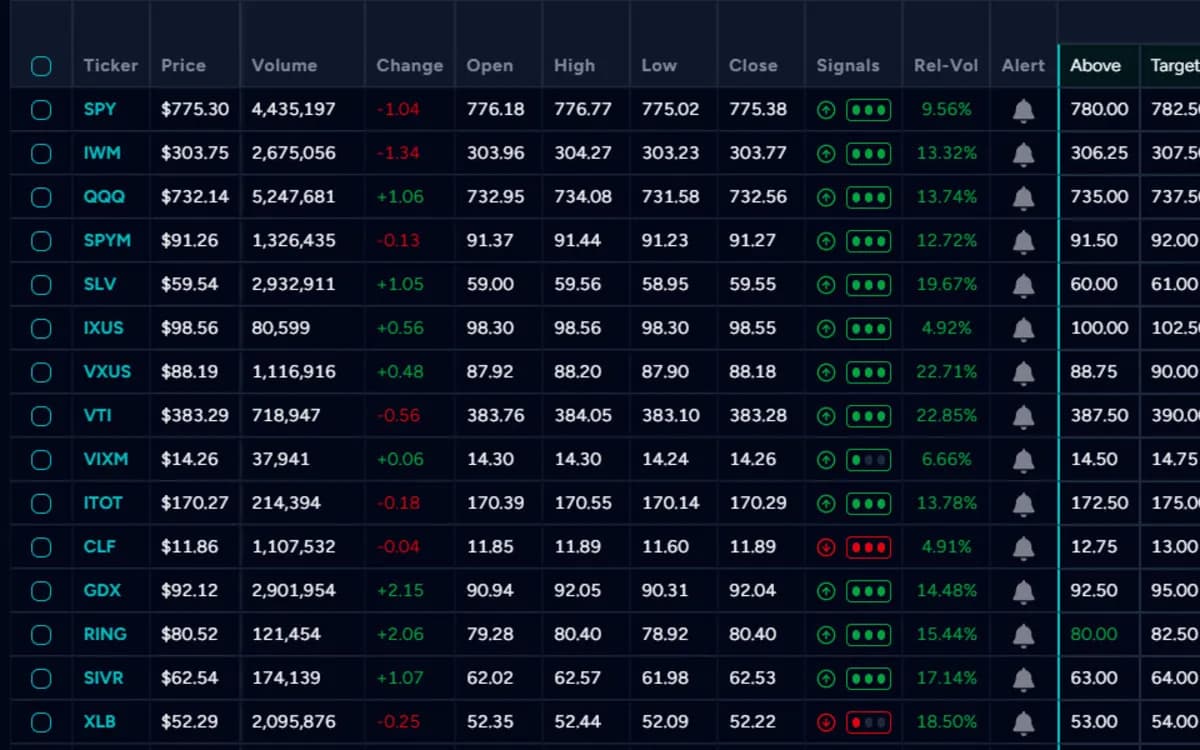The height and width of the screenshot is (750, 1200).
Task: Click the RING row bell
Action: point(1023,635)
